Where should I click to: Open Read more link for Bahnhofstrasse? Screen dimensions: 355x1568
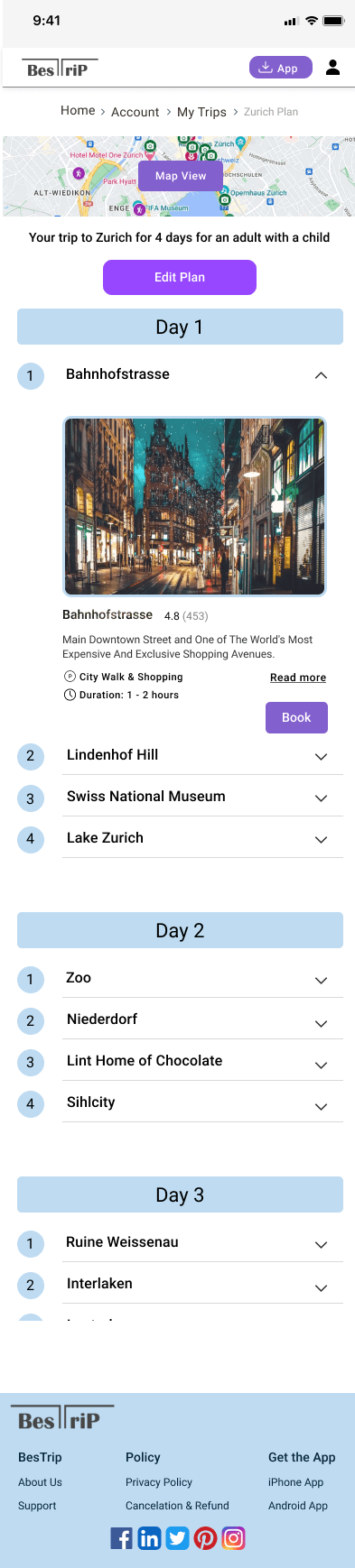(298, 678)
